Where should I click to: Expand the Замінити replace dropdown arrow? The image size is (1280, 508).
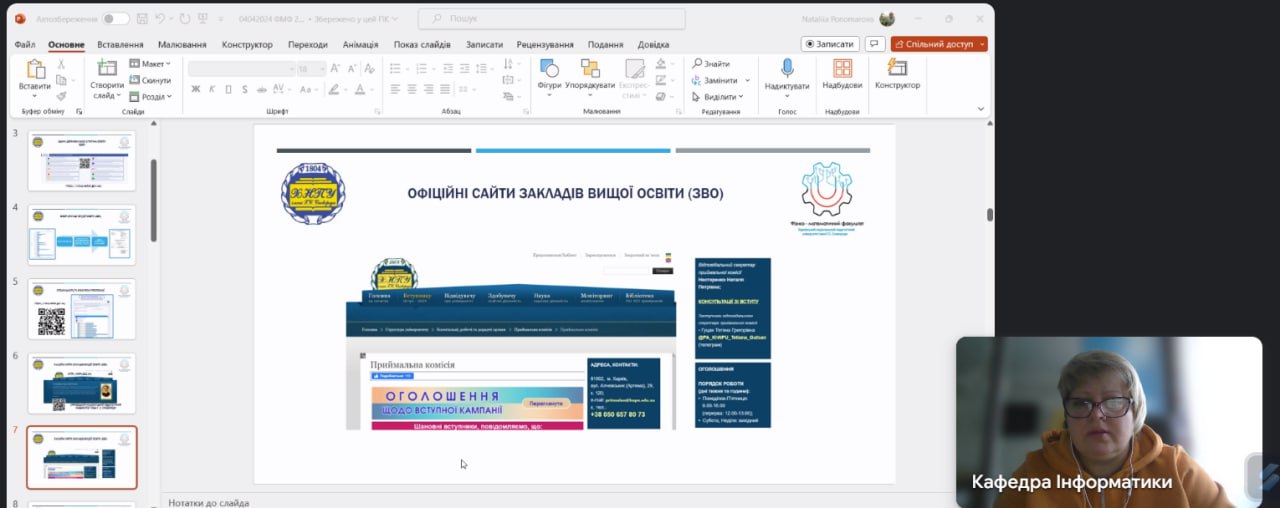[747, 80]
